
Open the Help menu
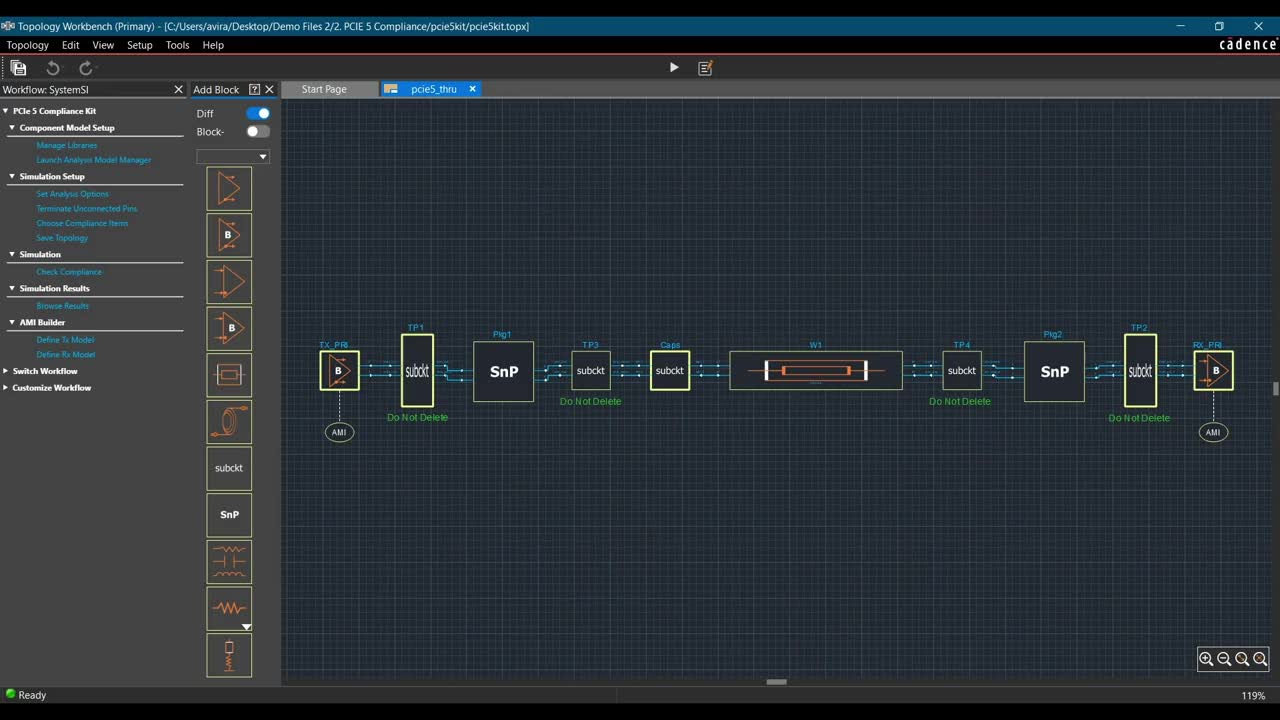(x=213, y=45)
